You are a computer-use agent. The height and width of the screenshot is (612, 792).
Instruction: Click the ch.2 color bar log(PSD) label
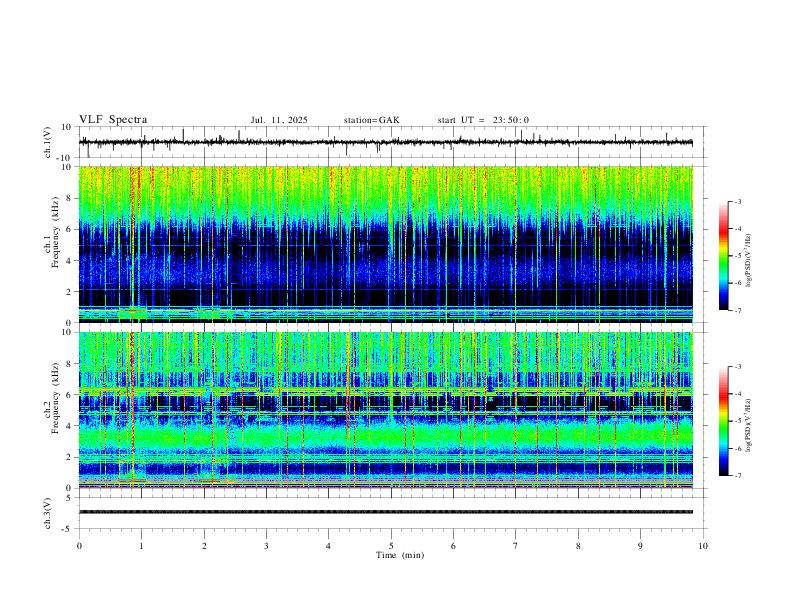pyautogui.click(x=749, y=426)
